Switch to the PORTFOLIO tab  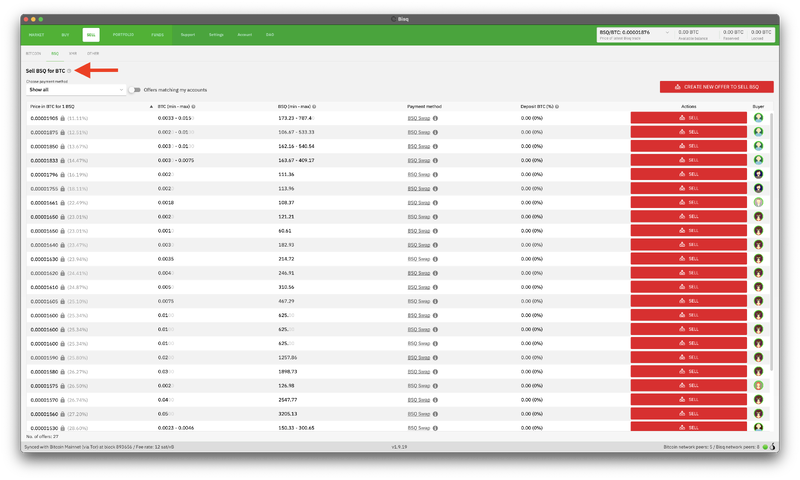coord(124,34)
